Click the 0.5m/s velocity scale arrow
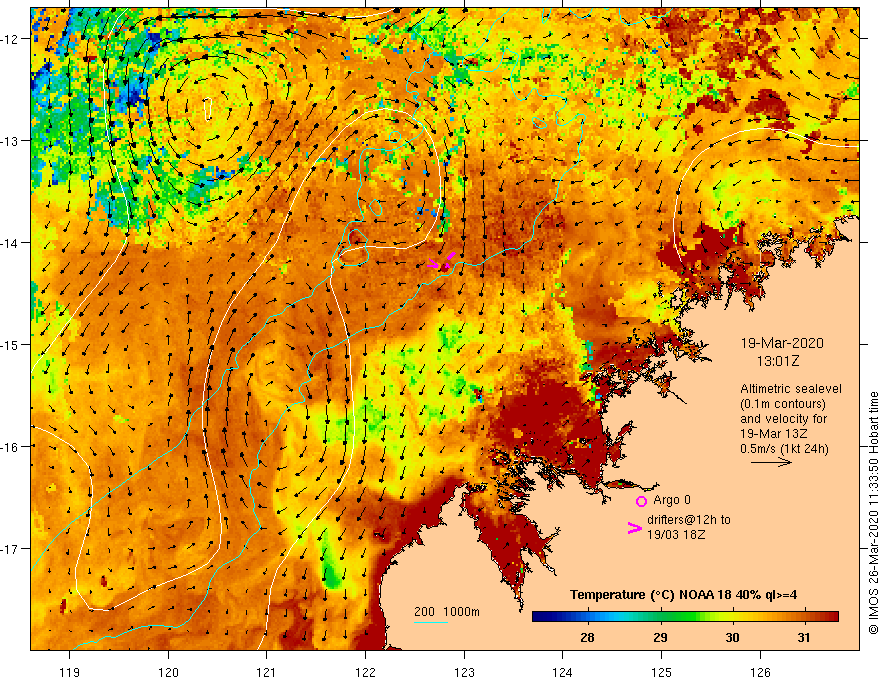This screenshot has width=880, height=680. click(x=771, y=462)
